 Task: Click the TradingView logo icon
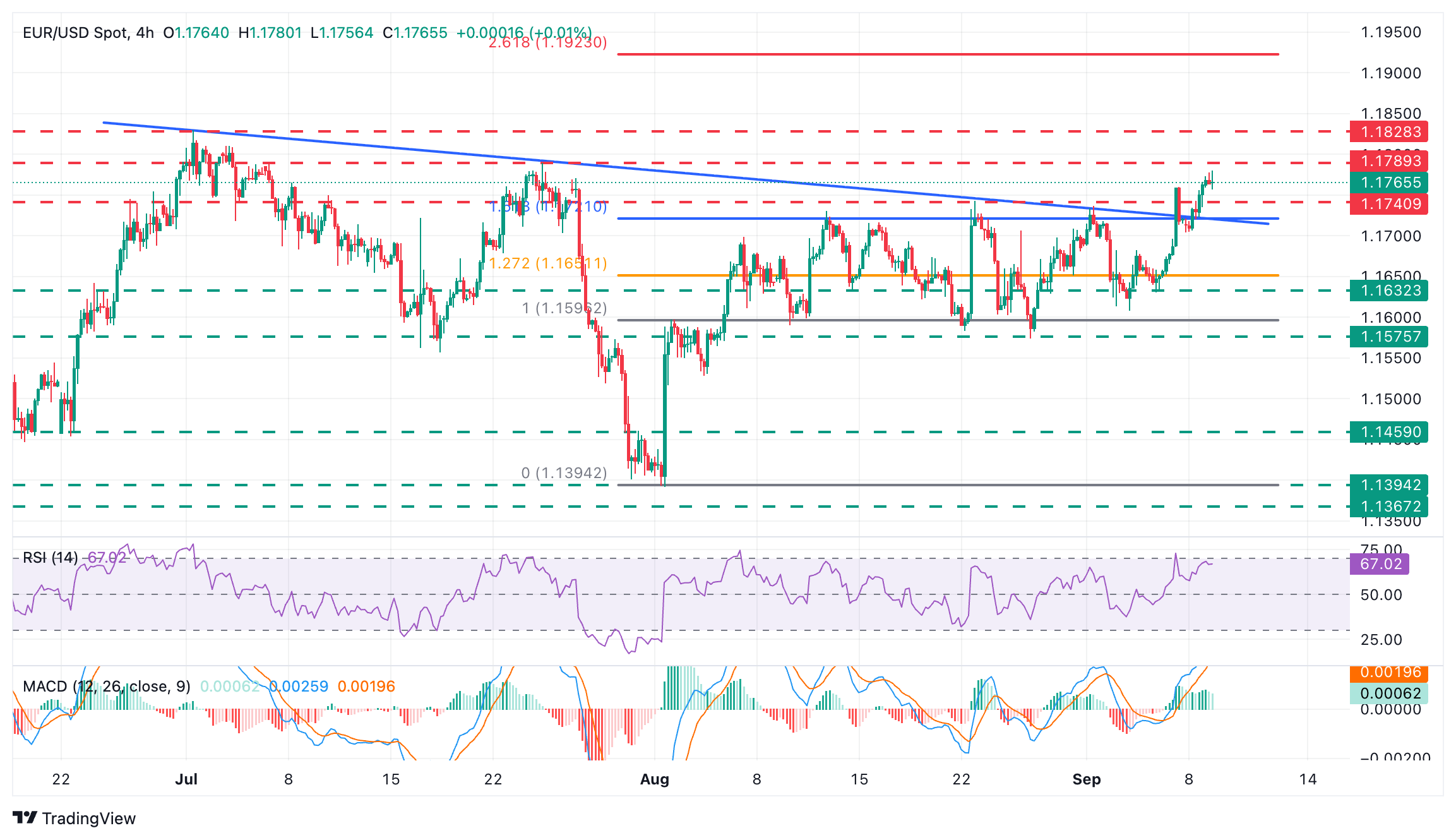click(x=25, y=818)
